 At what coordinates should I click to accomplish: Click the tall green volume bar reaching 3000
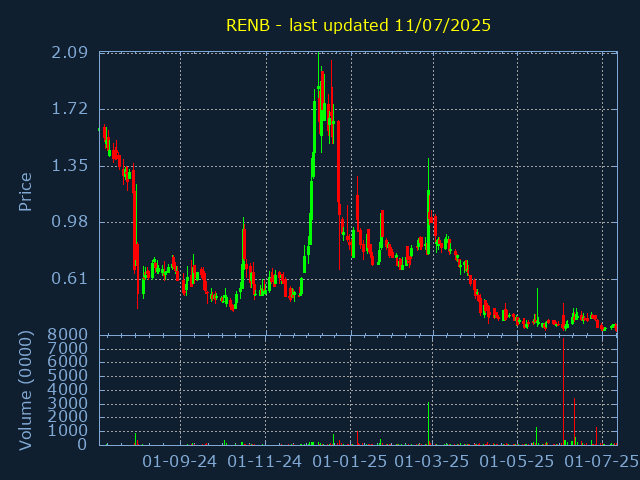[x=429, y=423]
